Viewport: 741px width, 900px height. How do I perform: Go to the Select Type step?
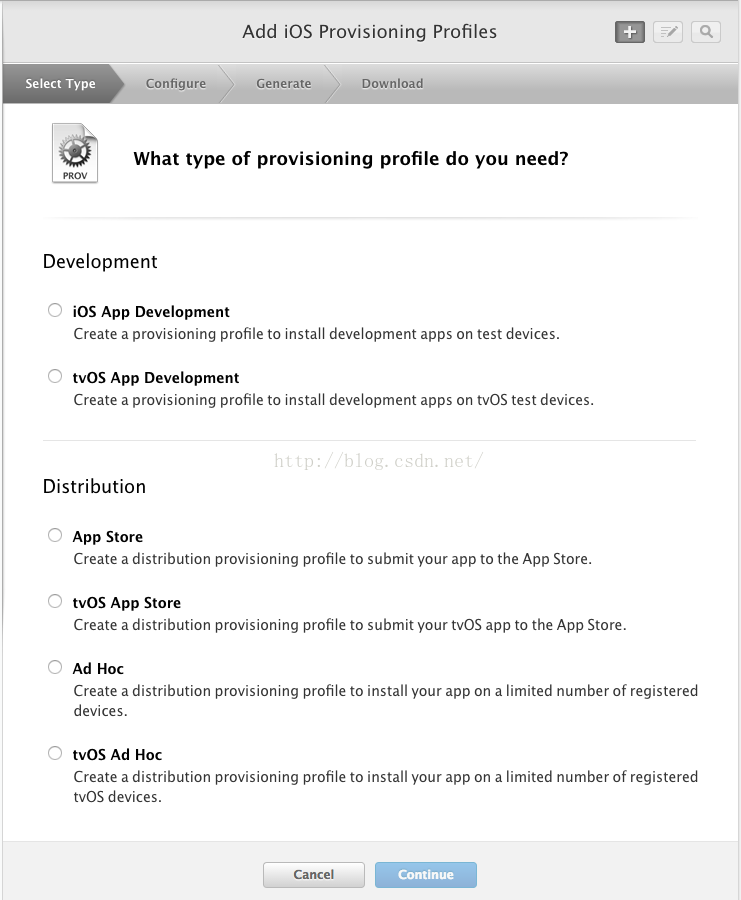click(x=60, y=84)
